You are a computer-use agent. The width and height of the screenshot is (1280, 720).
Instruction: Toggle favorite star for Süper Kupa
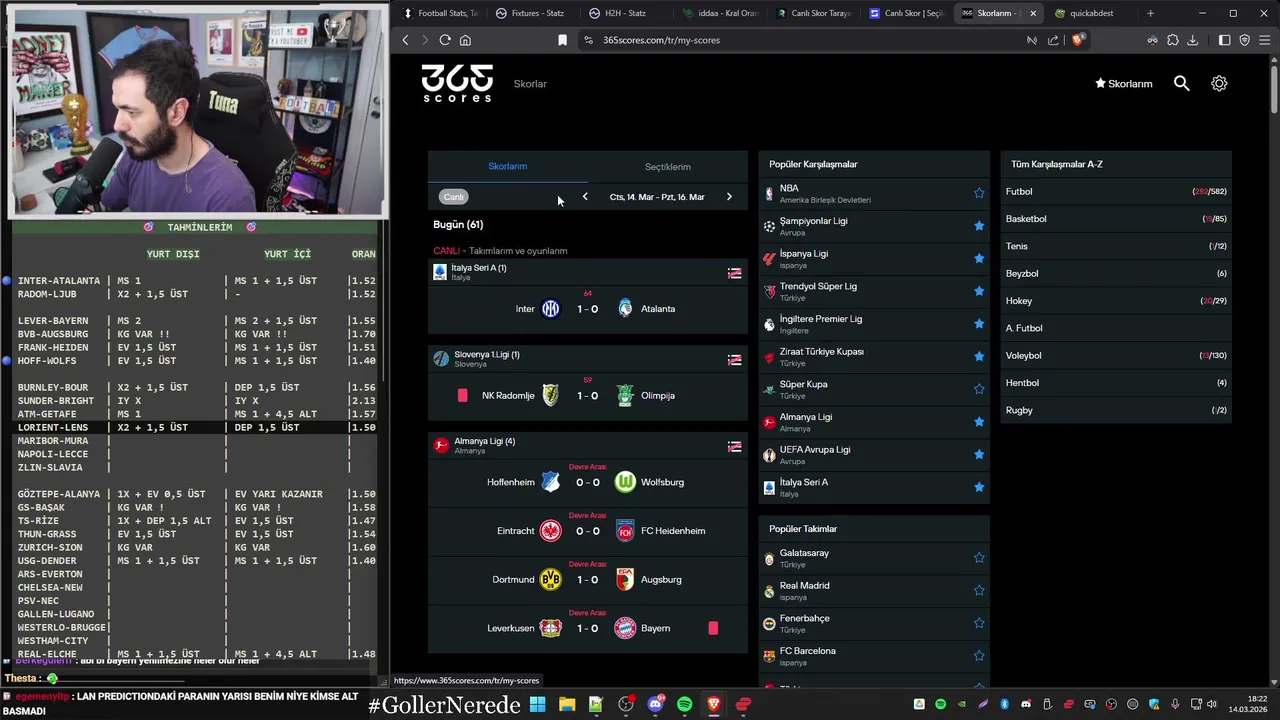(x=979, y=389)
